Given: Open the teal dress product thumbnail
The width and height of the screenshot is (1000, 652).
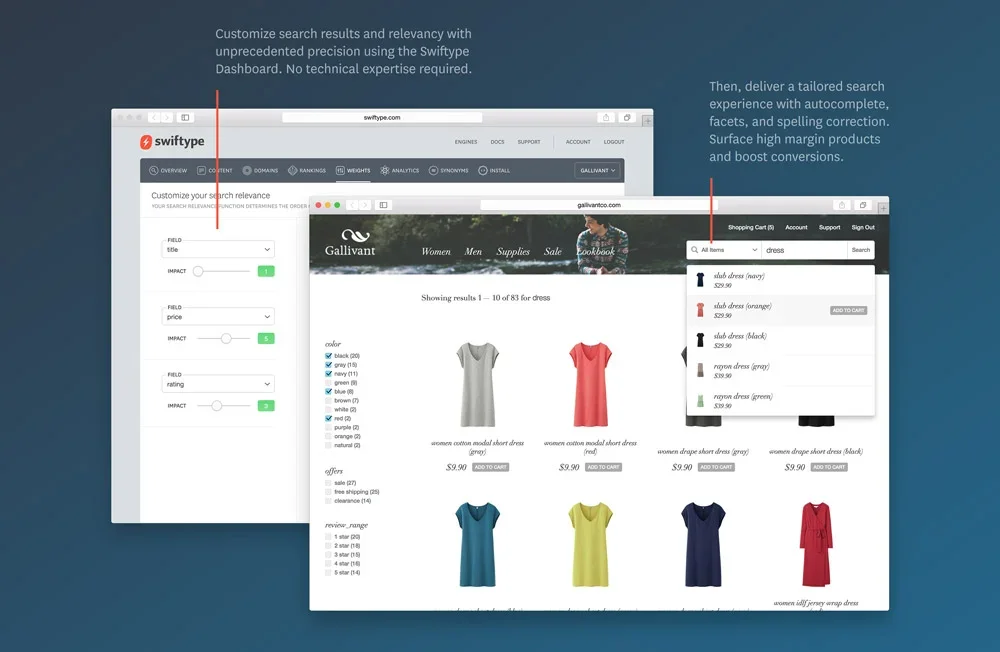Looking at the screenshot, I should click(x=477, y=545).
